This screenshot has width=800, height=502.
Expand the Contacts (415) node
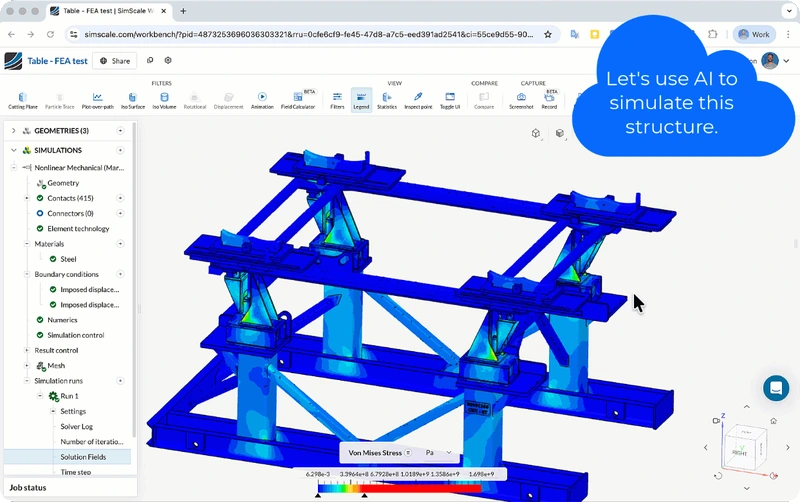tap(27, 198)
